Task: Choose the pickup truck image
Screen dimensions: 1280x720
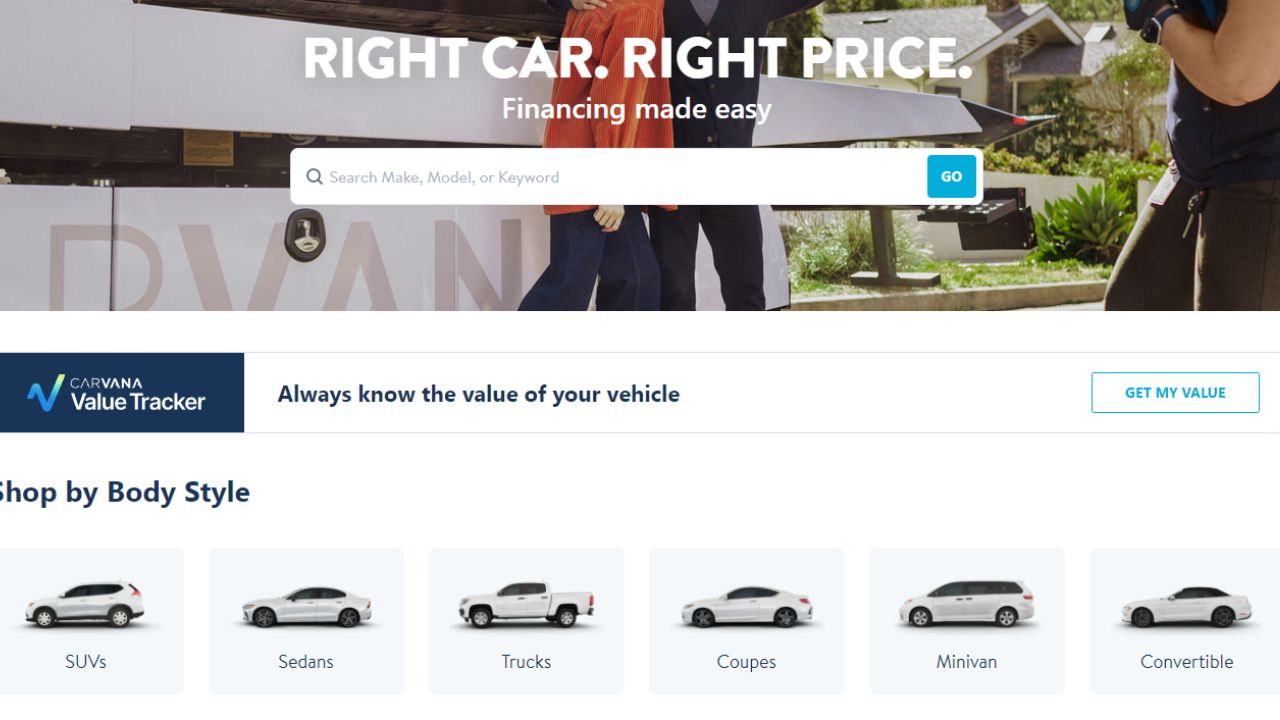Action: pyautogui.click(x=526, y=604)
